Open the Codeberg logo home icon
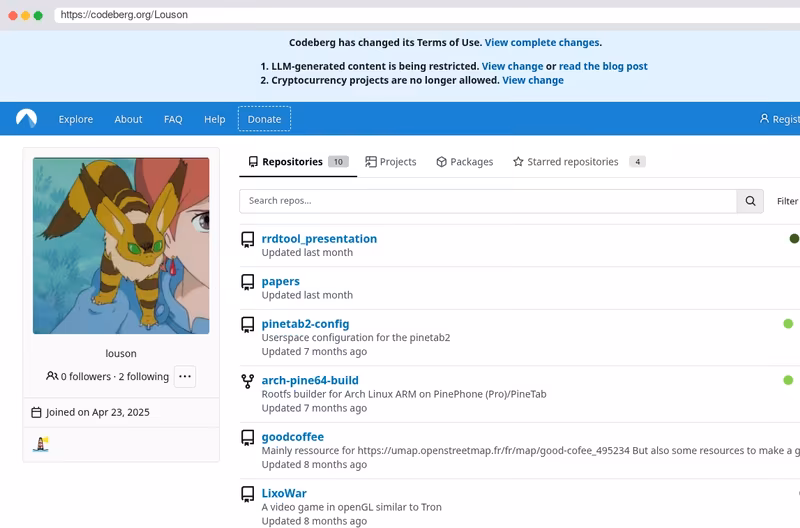800x528 pixels. pyautogui.click(x=27, y=118)
